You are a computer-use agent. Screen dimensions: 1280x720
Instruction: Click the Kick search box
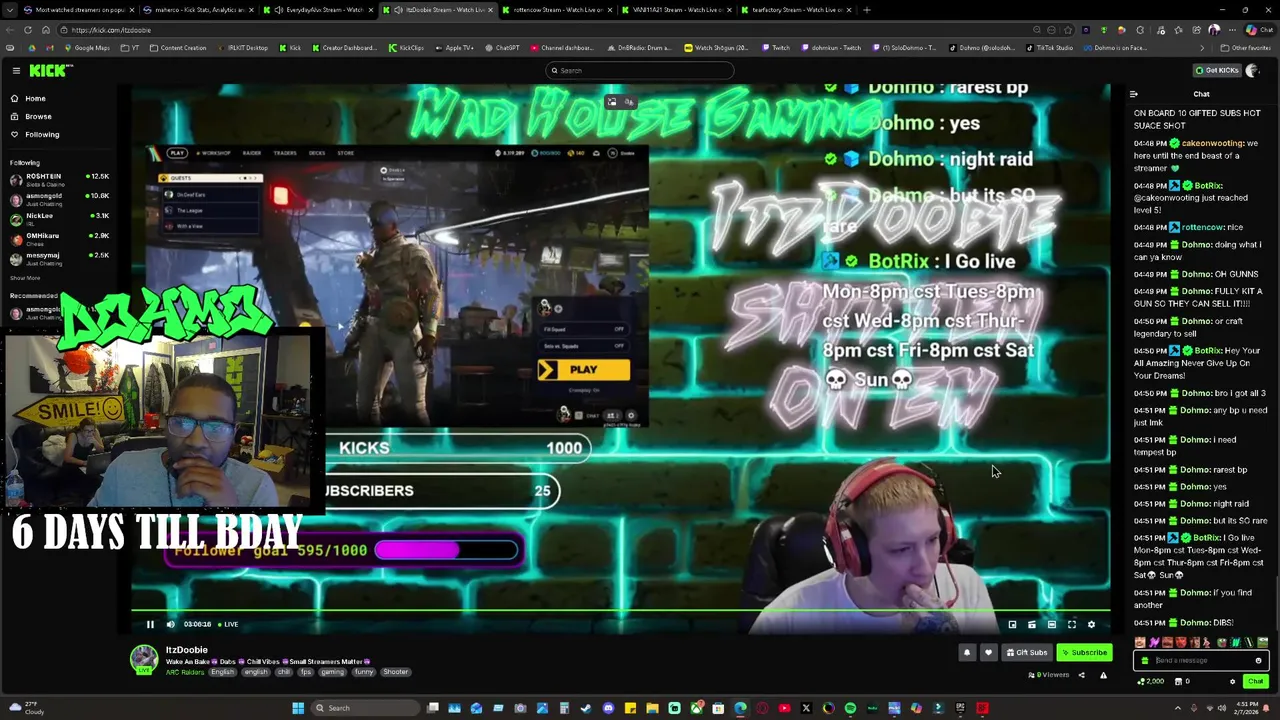640,70
